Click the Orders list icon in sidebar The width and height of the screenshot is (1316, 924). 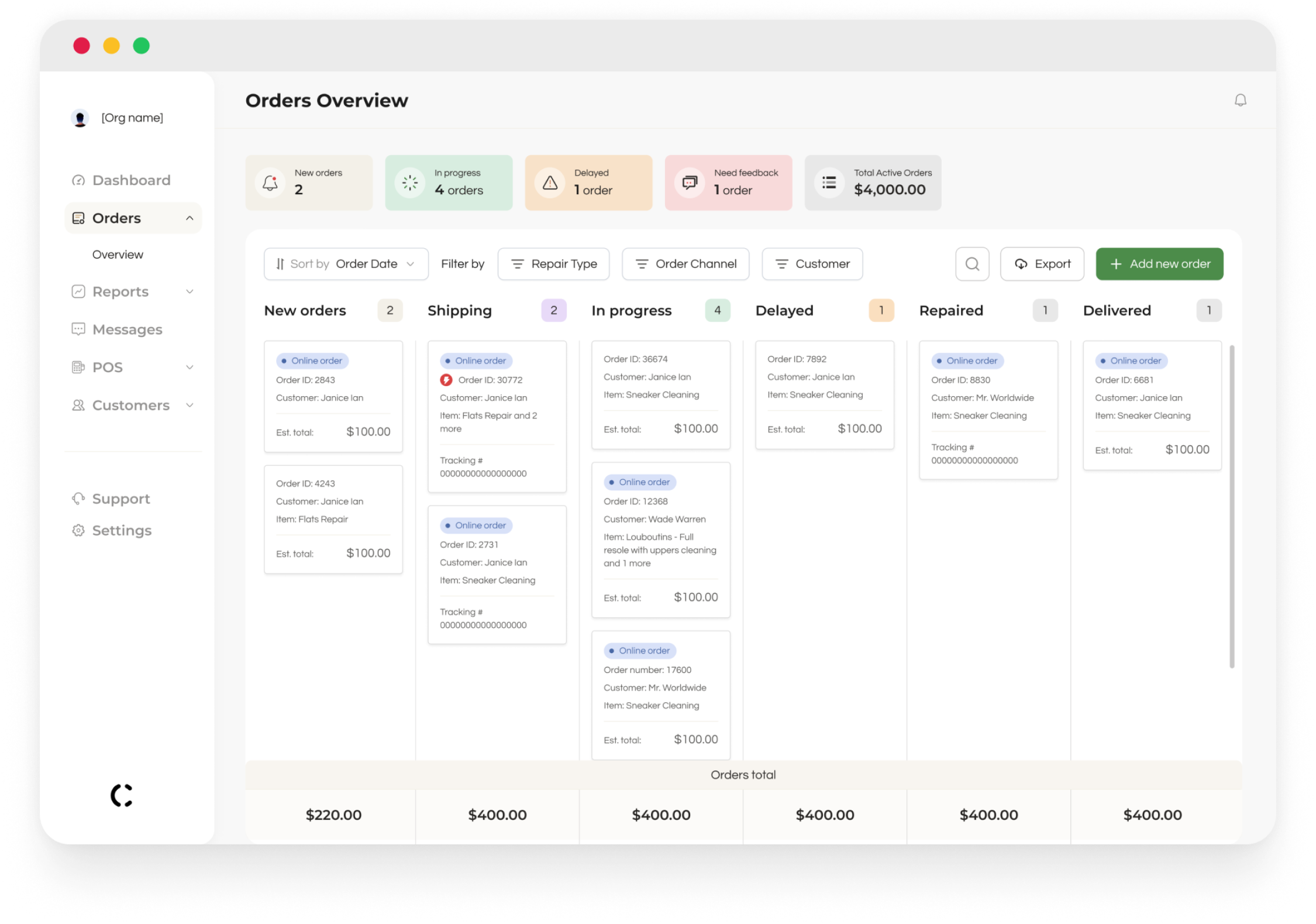[78, 218]
